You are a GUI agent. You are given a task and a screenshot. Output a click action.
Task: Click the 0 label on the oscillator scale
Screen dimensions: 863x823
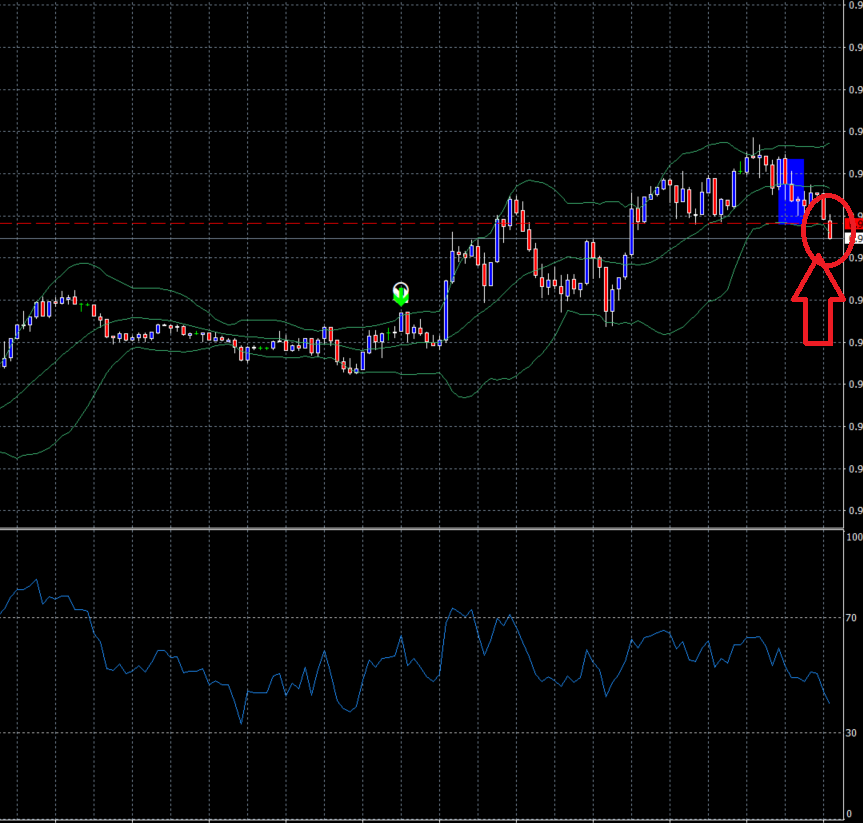tap(848, 814)
